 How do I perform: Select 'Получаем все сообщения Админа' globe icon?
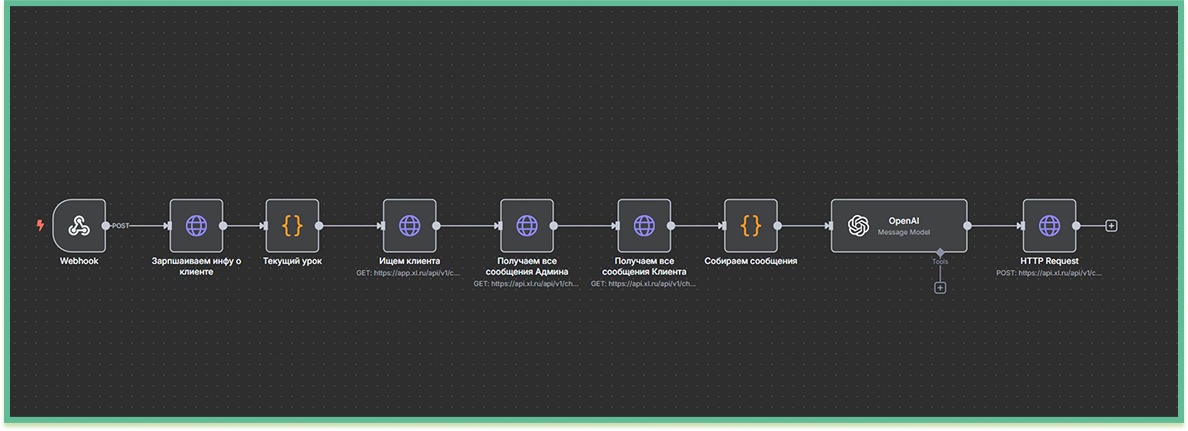coord(526,226)
